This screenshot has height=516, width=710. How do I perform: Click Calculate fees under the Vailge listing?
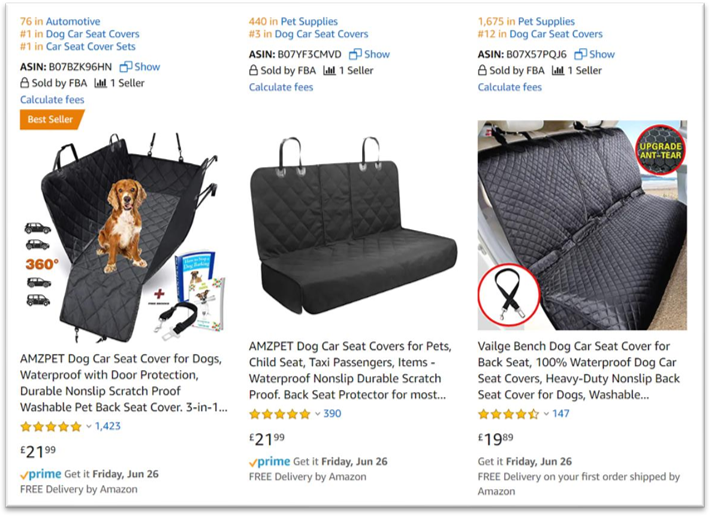(509, 87)
